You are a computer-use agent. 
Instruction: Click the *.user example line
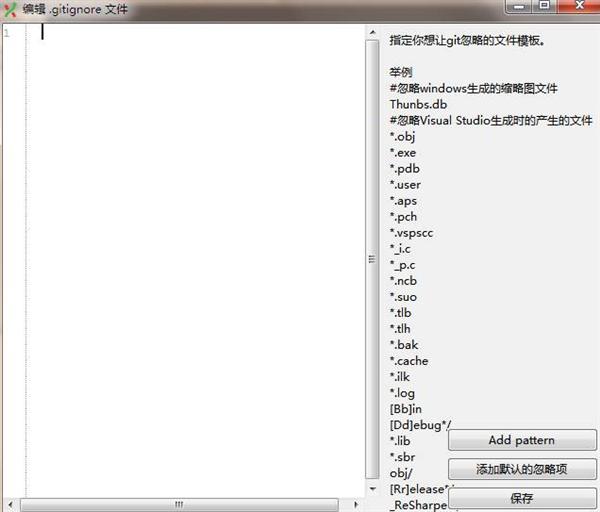405,185
